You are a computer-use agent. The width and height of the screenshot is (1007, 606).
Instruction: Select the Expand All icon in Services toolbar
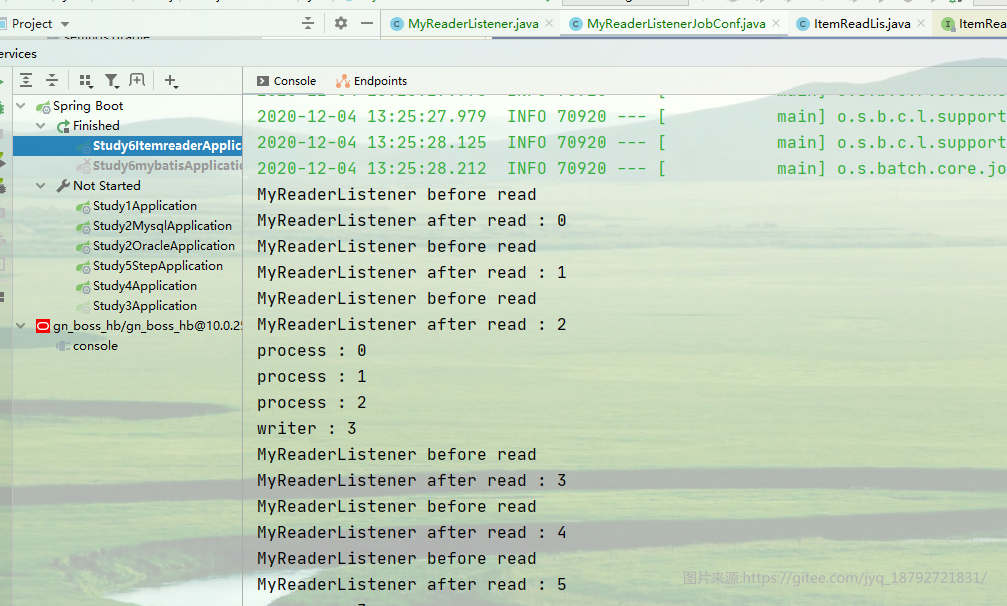click(25, 80)
